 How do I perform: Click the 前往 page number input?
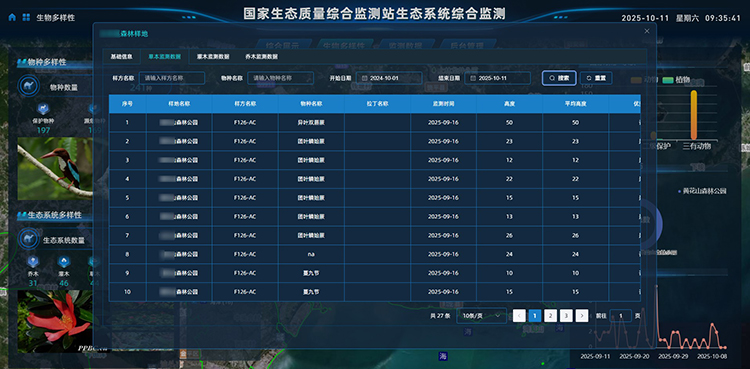621,315
